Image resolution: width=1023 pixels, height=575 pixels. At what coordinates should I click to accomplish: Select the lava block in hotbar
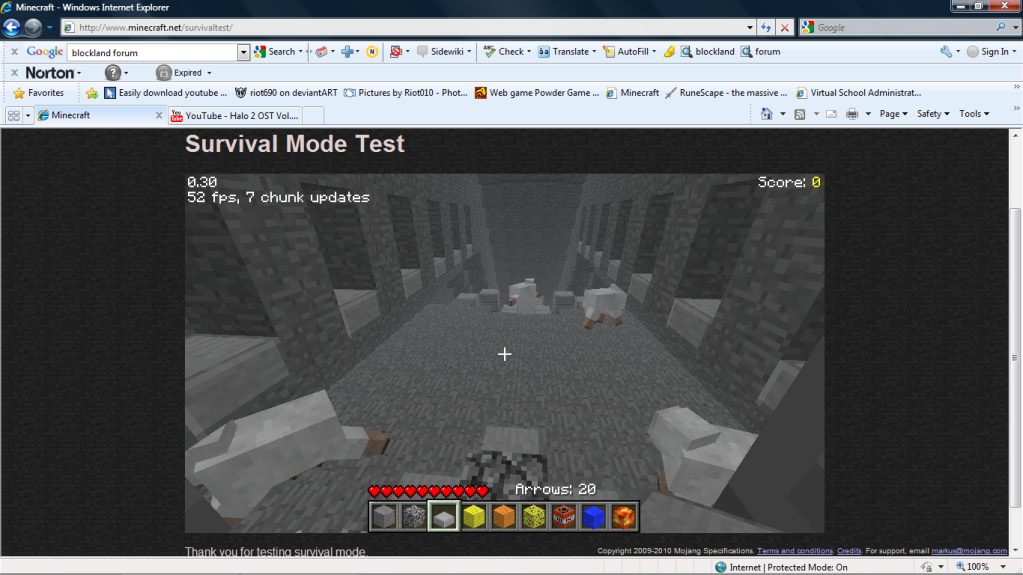[x=624, y=516]
